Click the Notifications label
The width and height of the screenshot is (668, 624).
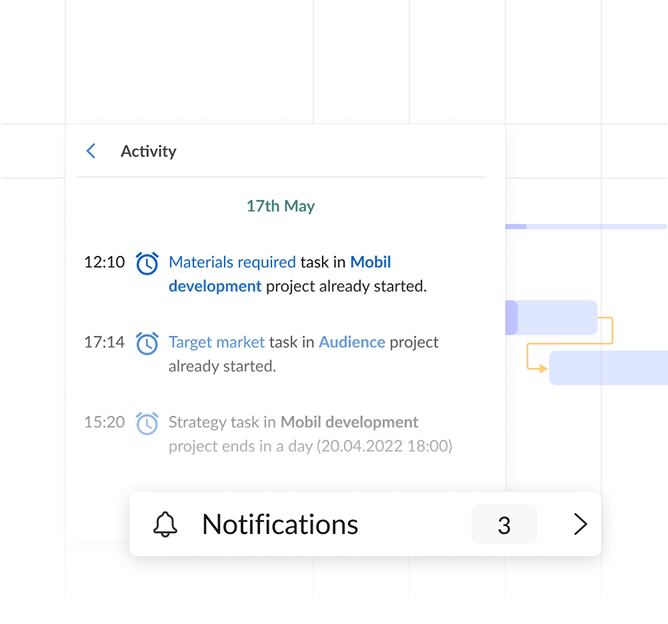click(x=280, y=525)
